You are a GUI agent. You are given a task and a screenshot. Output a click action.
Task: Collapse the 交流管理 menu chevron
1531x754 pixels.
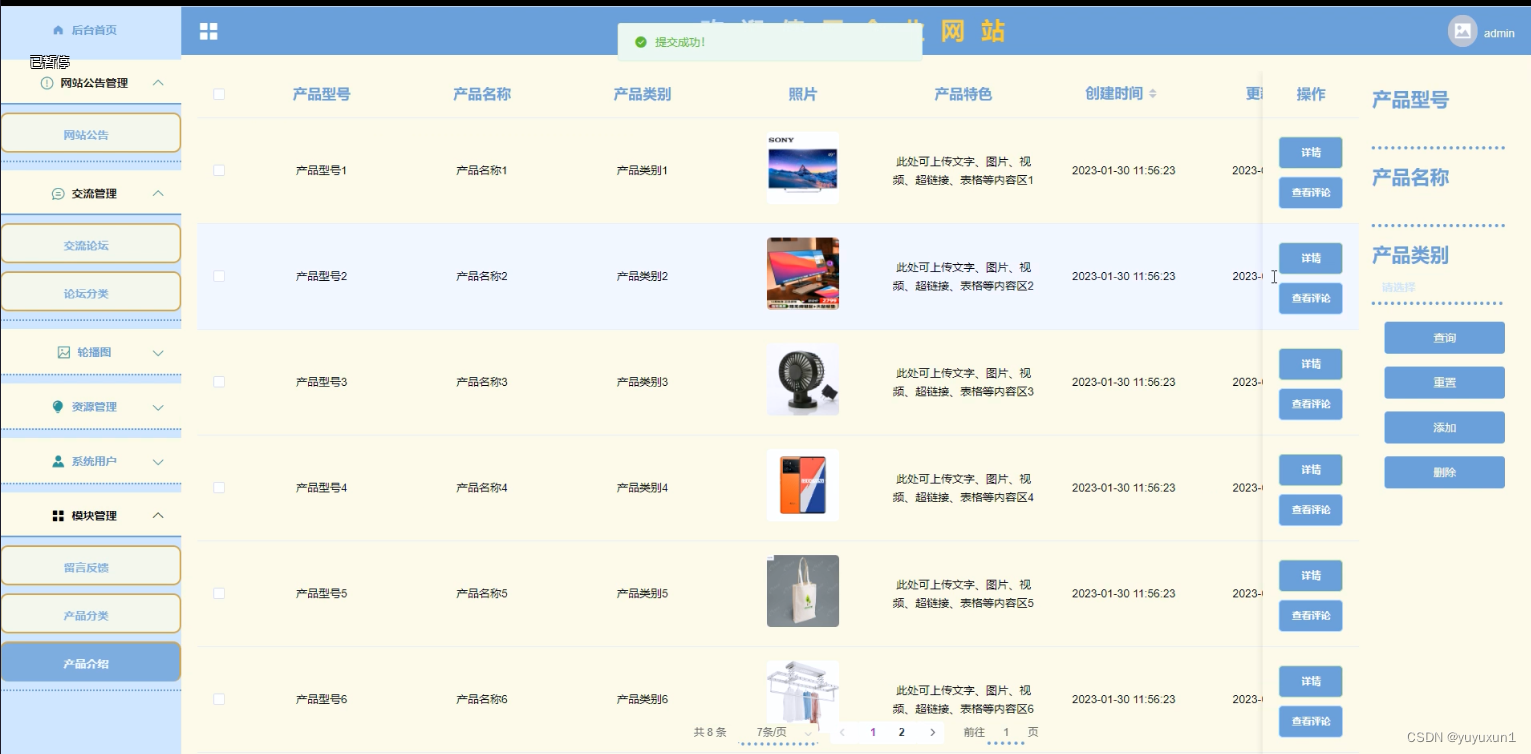click(x=157, y=194)
